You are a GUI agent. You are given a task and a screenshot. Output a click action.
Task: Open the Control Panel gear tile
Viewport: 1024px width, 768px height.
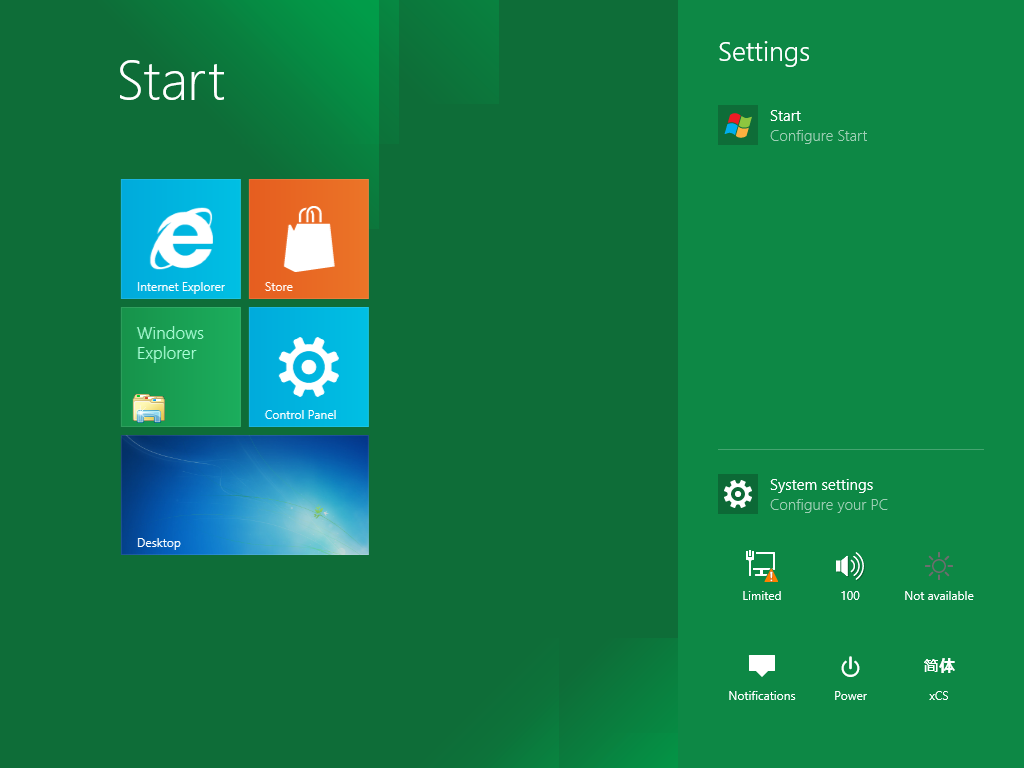point(309,367)
